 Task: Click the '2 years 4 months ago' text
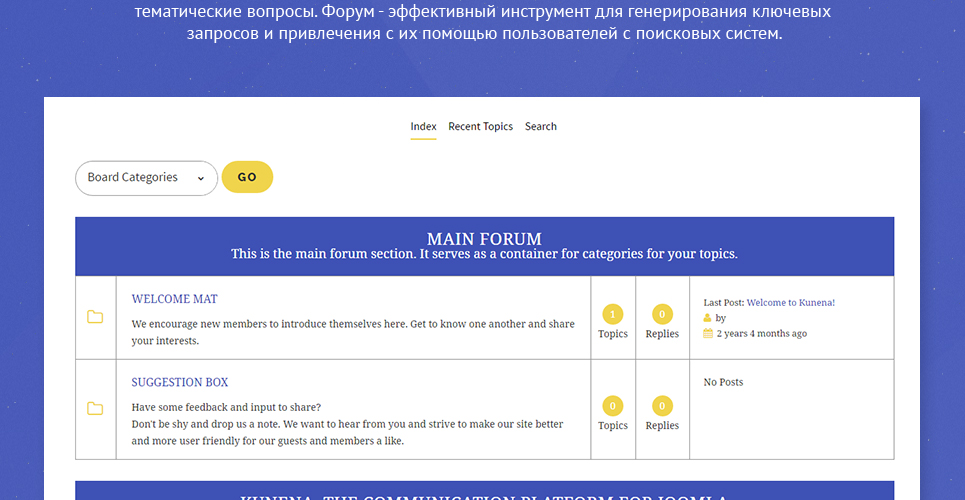click(762, 334)
